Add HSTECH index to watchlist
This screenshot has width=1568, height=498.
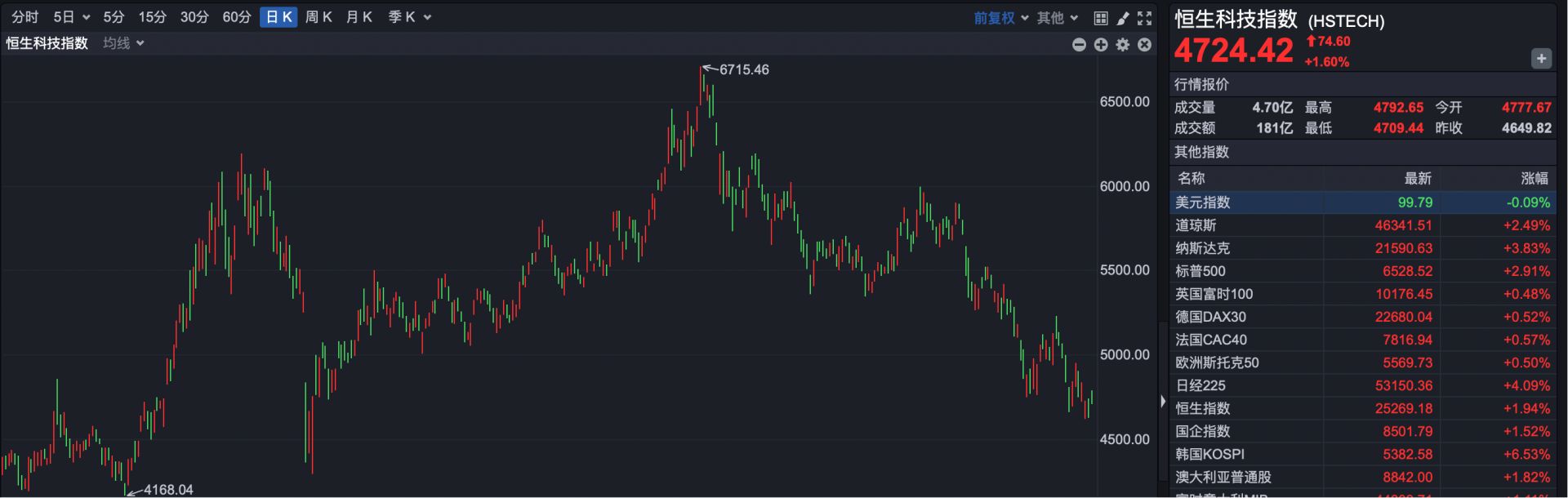pos(1540,59)
